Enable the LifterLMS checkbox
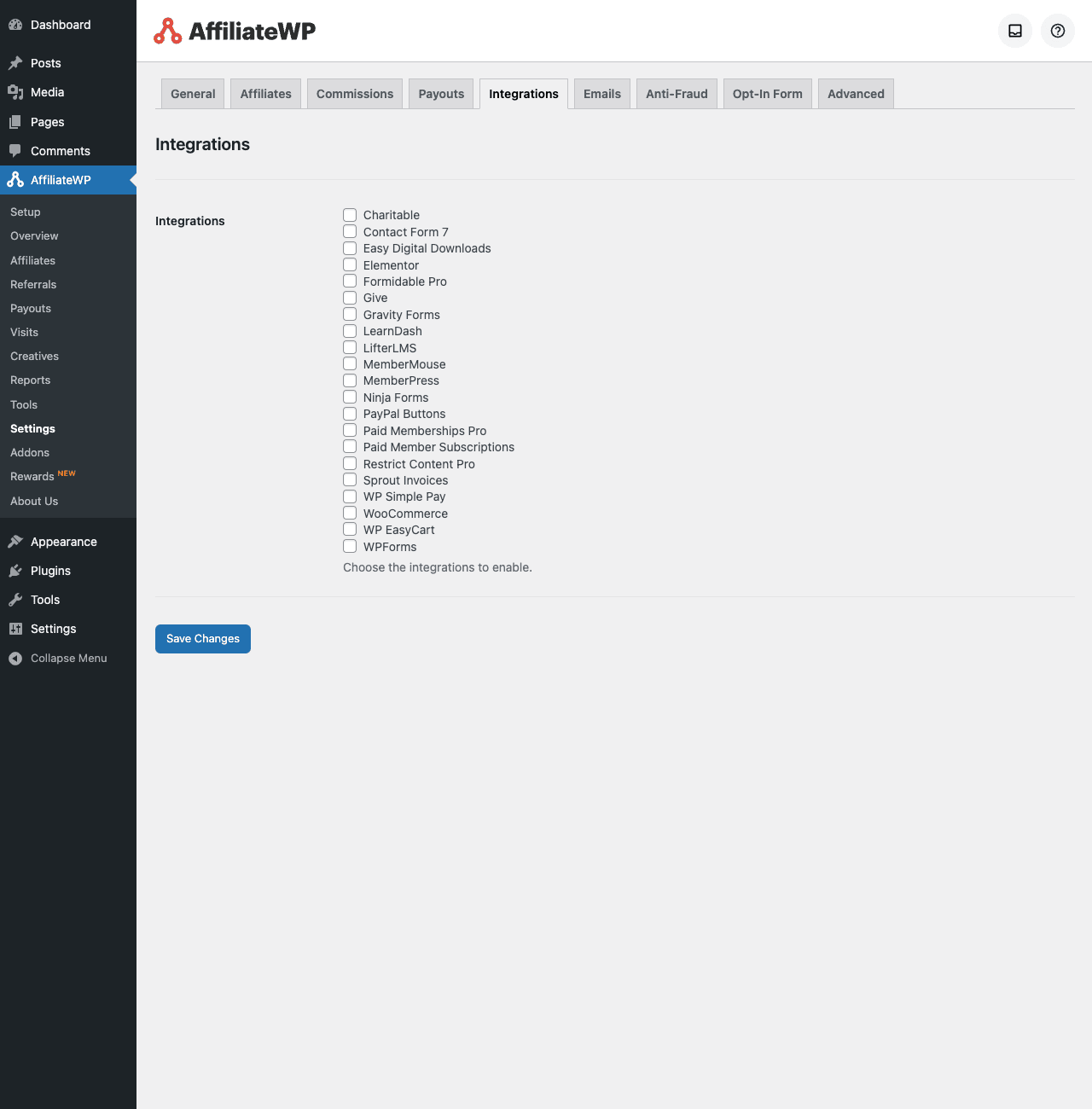Viewport: 1092px width, 1109px height. (x=350, y=347)
